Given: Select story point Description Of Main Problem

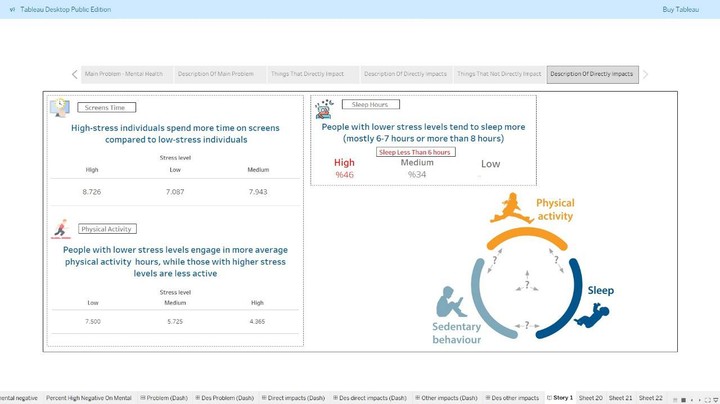Looking at the screenshot, I should coord(219,74).
